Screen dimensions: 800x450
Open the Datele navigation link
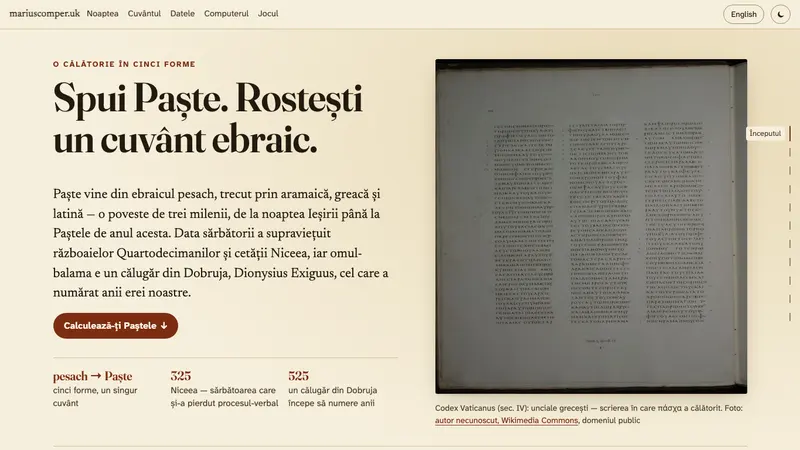pyautogui.click(x=182, y=14)
